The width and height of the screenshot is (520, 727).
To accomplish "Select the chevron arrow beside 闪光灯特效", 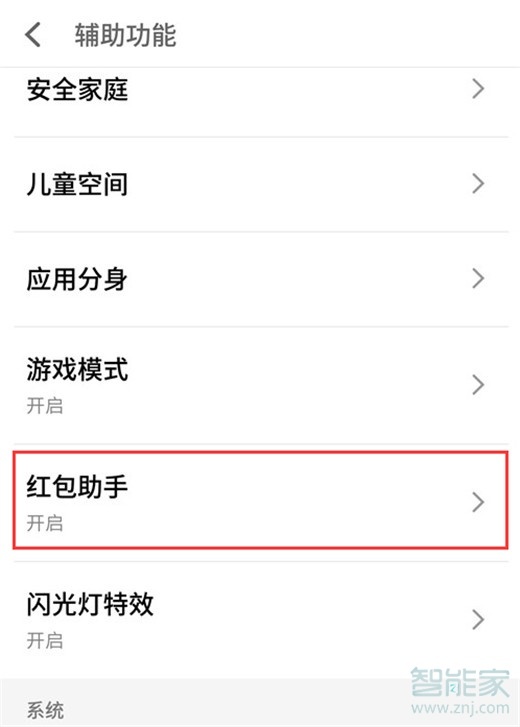I will 478,619.
